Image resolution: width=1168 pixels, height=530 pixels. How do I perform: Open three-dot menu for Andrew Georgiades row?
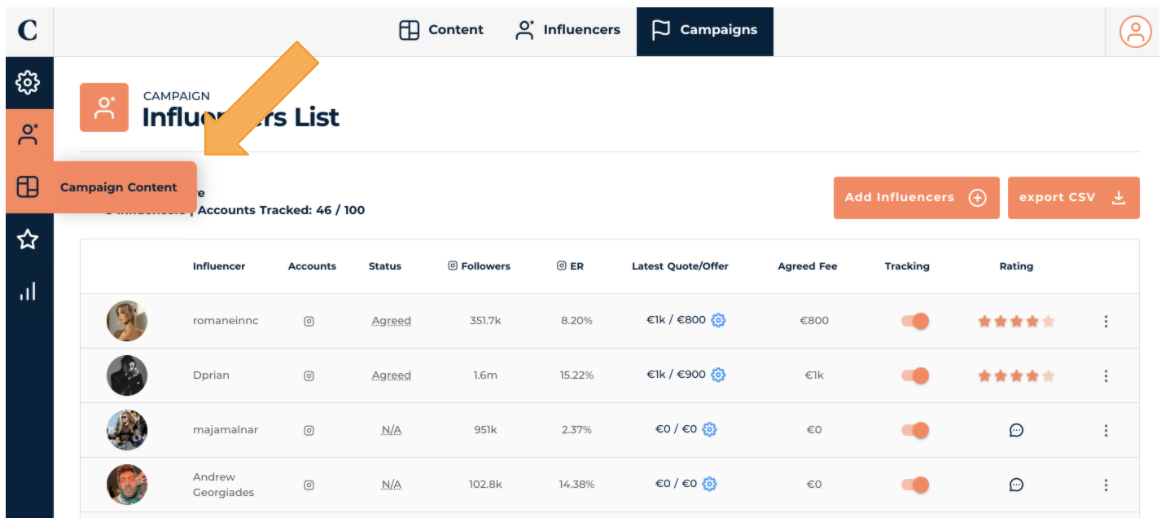1106,485
